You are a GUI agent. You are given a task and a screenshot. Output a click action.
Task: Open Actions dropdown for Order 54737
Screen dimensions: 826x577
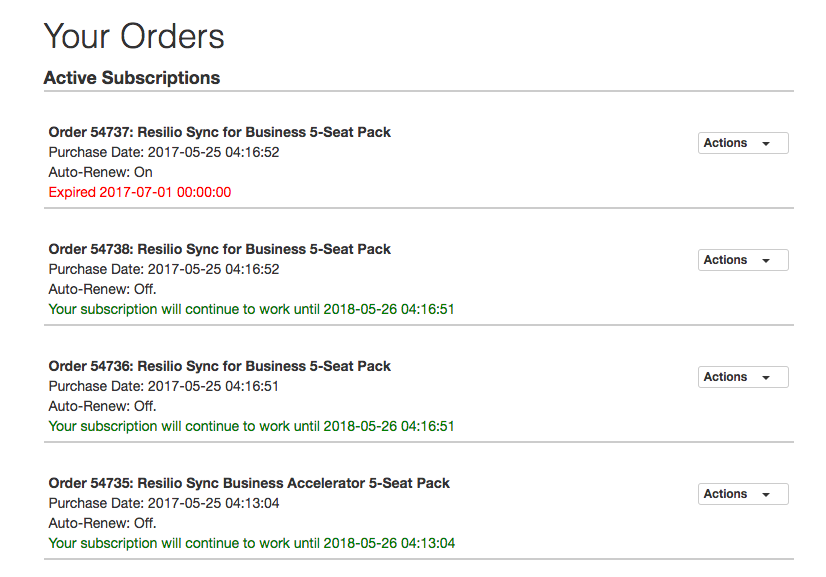pyautogui.click(x=742, y=143)
